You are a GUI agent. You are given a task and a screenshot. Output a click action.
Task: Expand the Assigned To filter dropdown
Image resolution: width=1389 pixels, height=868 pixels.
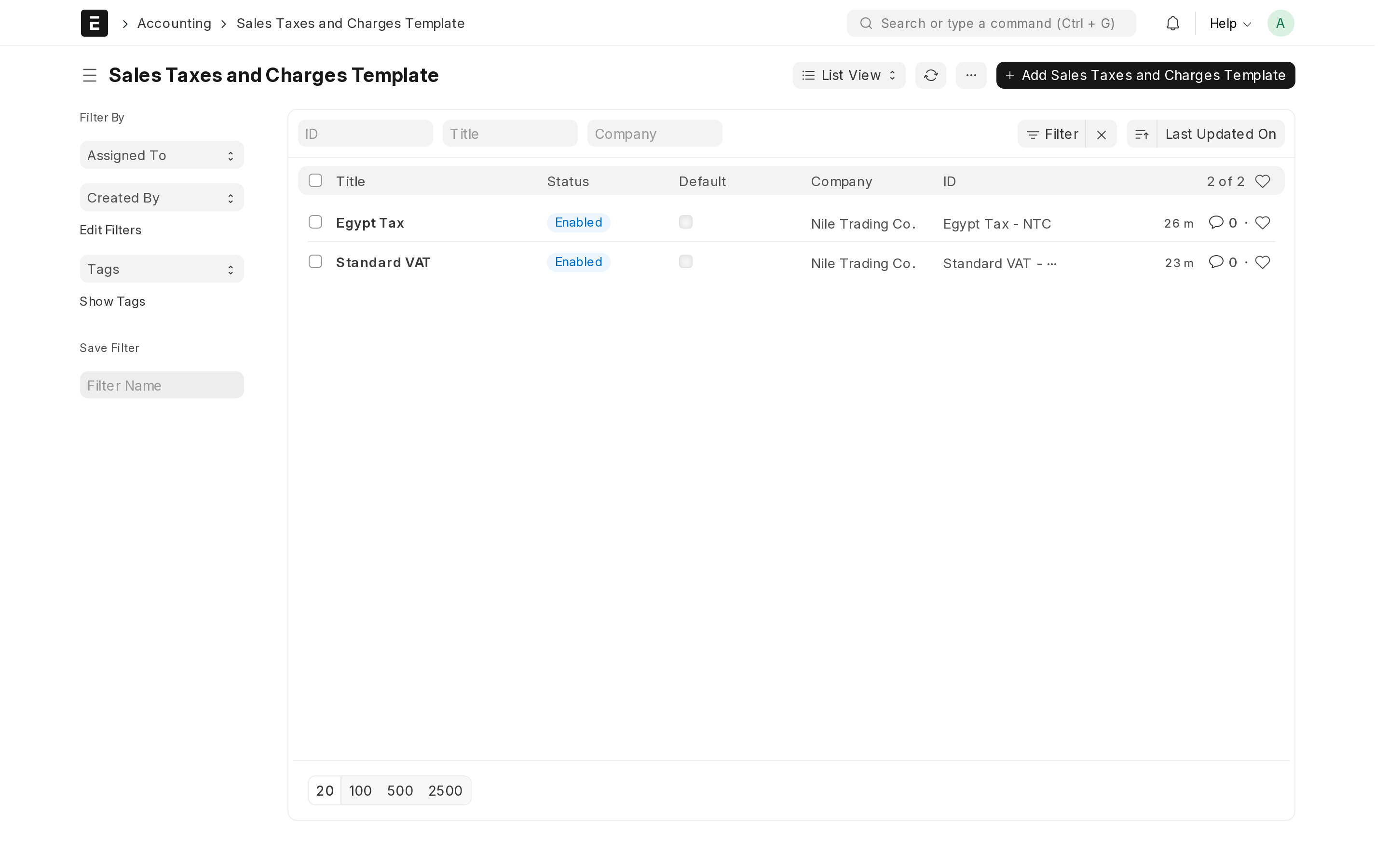161,155
